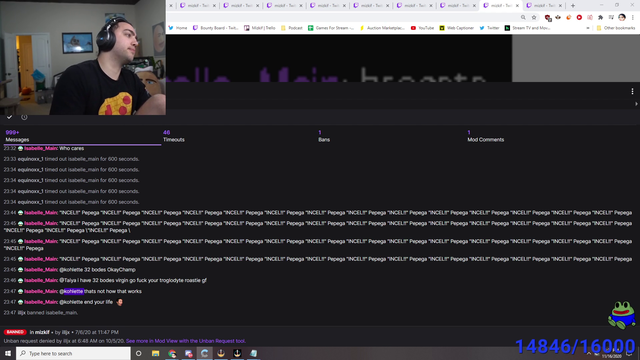Open Cortana circle icon on taskbar
This screenshot has height=360, width=640.
(x=138, y=353)
